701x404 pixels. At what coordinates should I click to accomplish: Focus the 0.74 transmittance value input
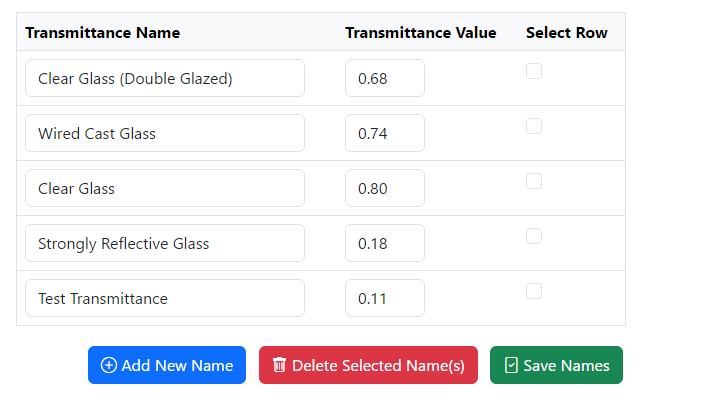(385, 133)
